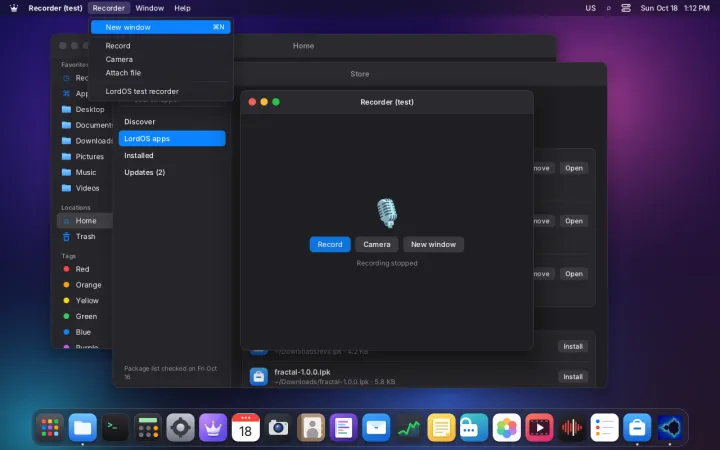The width and height of the screenshot is (720, 450).
Task: Open the Settings gear icon in the dock
Action: 180,428
